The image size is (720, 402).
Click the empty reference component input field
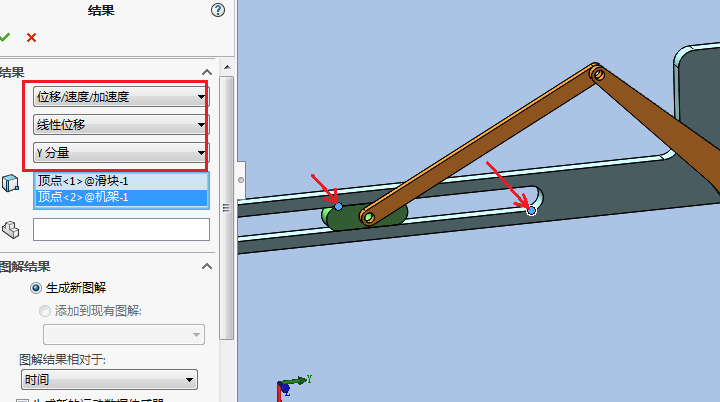click(x=121, y=229)
